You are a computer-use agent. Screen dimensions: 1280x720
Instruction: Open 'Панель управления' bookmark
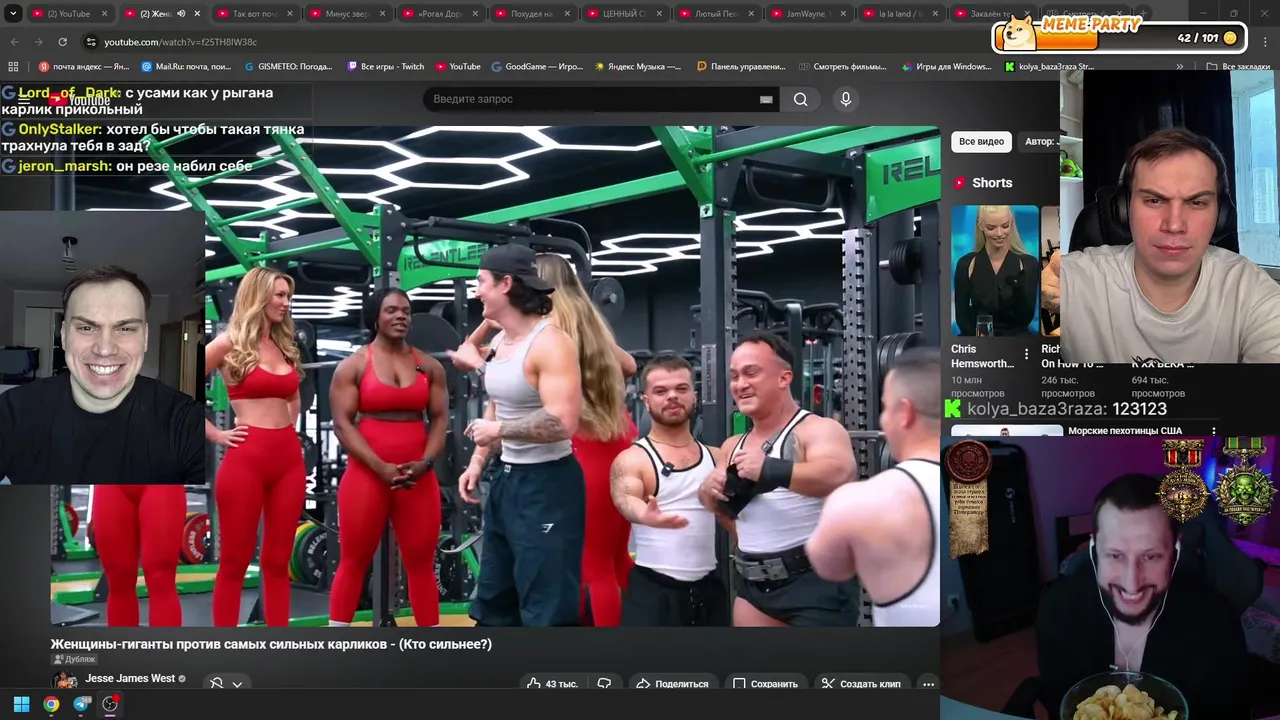741,67
